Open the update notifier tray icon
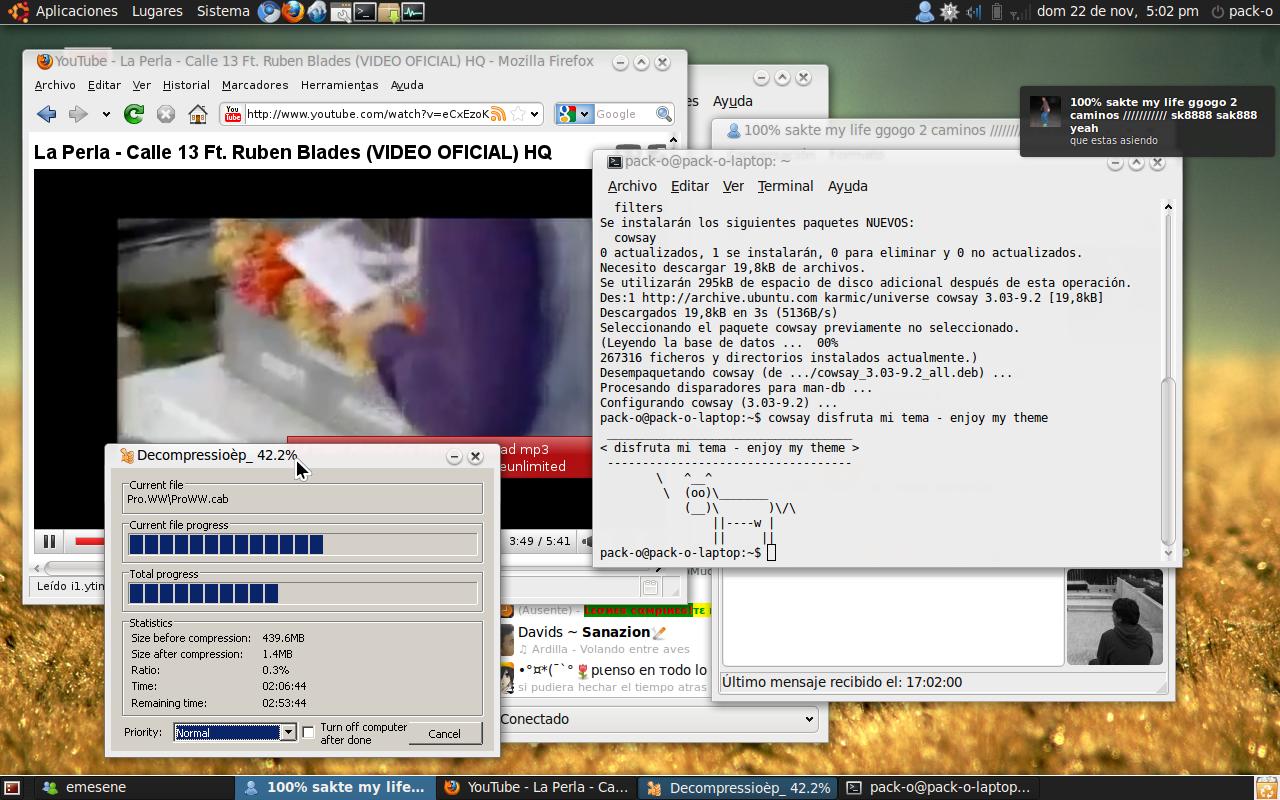 (x=949, y=12)
